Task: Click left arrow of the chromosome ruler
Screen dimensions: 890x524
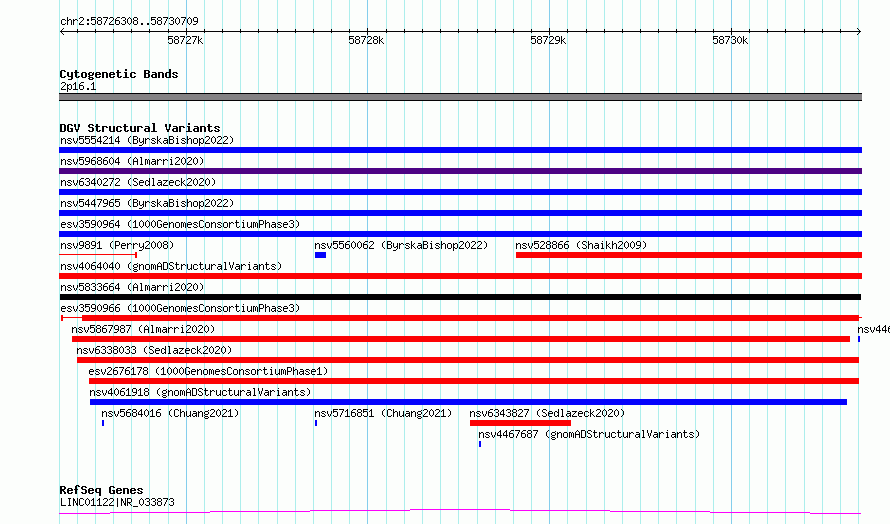Action: click(62, 32)
